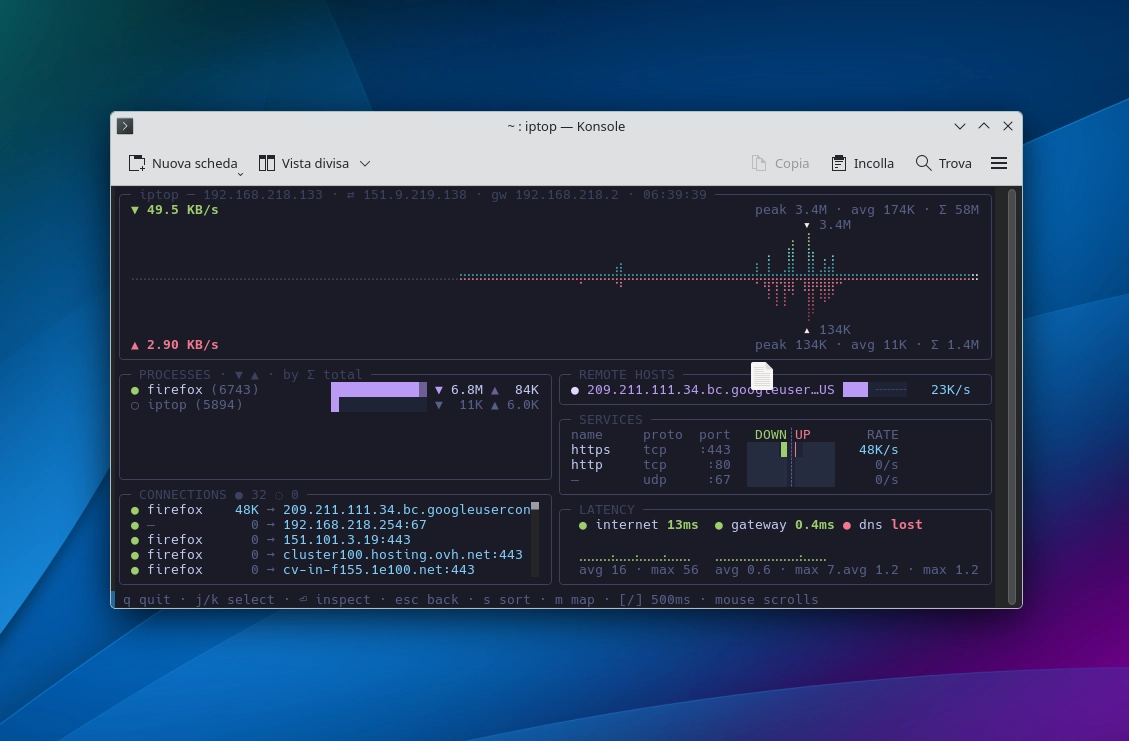Maximize the Konsole window

(x=984, y=126)
